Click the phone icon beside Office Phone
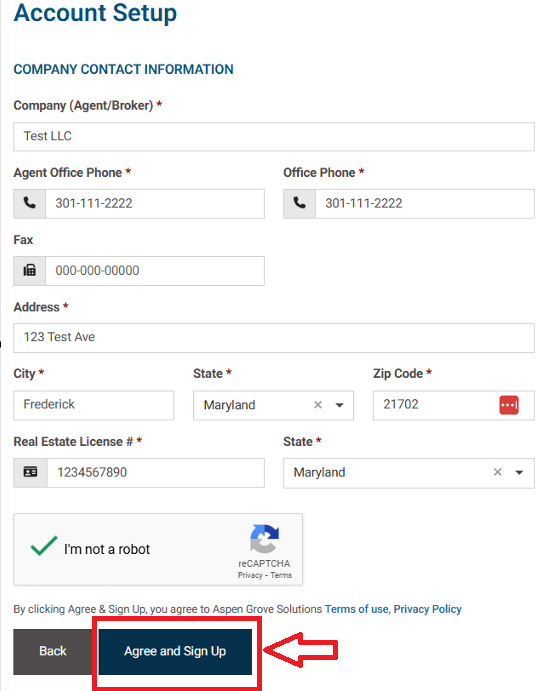Image resolution: width=539 pixels, height=691 pixels. [x=300, y=204]
